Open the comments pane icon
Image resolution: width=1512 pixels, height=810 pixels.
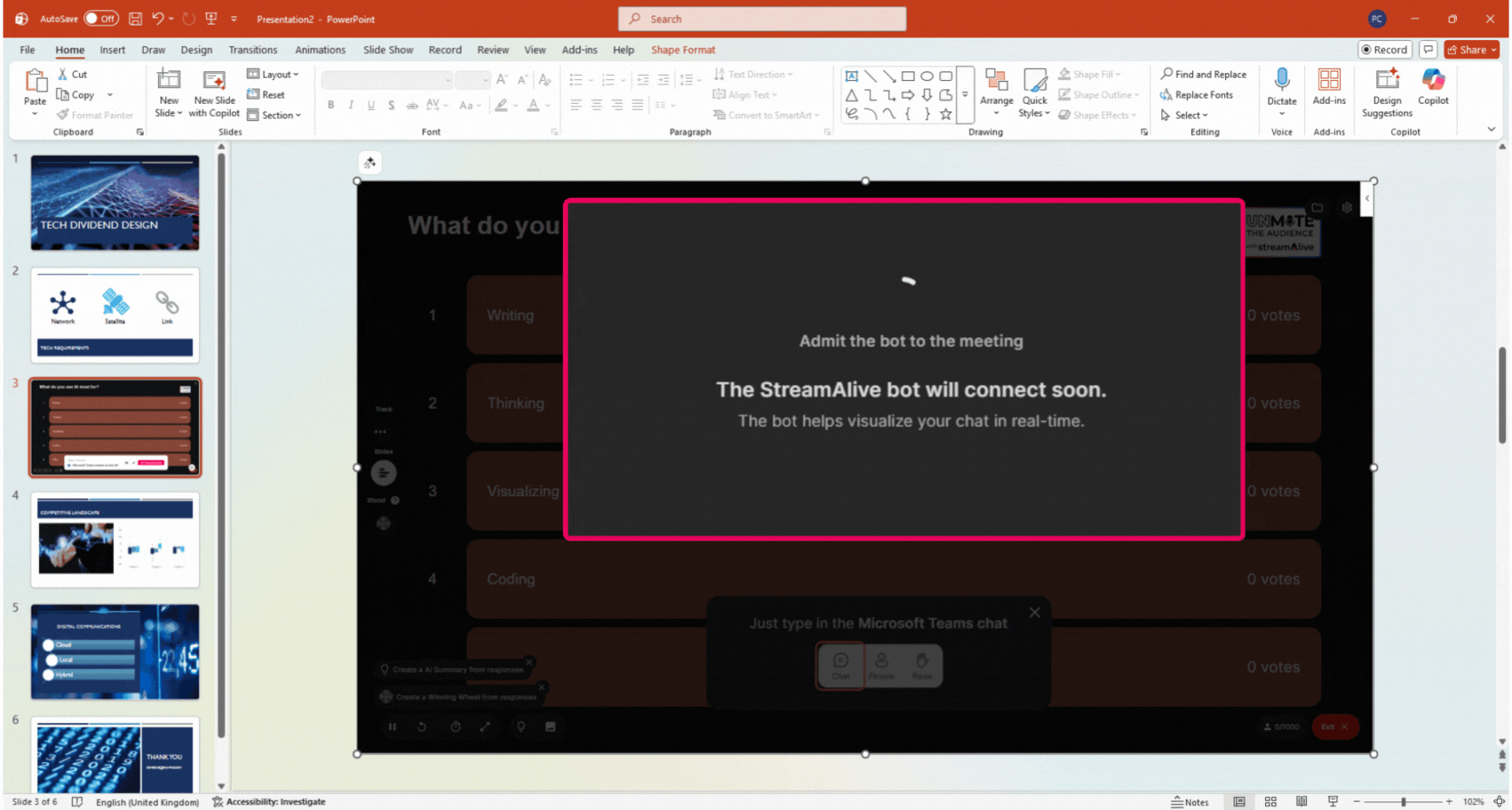click(x=1429, y=49)
